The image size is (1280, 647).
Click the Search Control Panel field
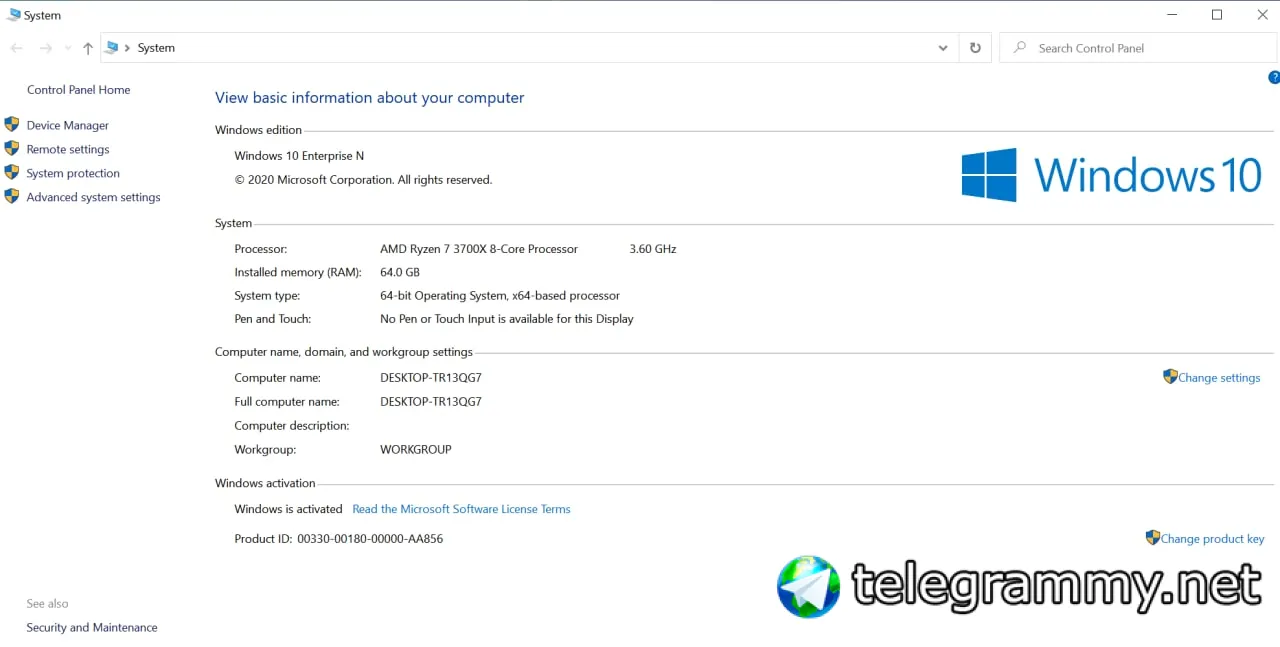coord(1138,48)
